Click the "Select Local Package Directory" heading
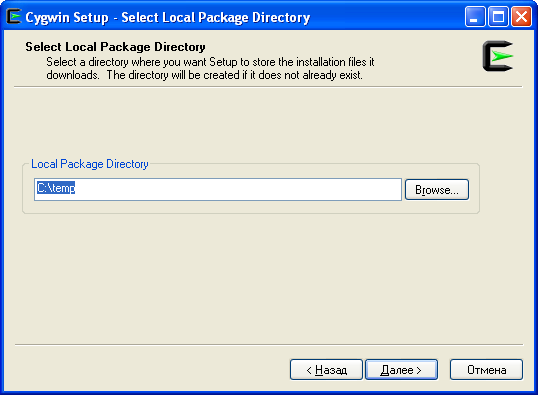Viewport: 538px width, 395px height. [115, 47]
